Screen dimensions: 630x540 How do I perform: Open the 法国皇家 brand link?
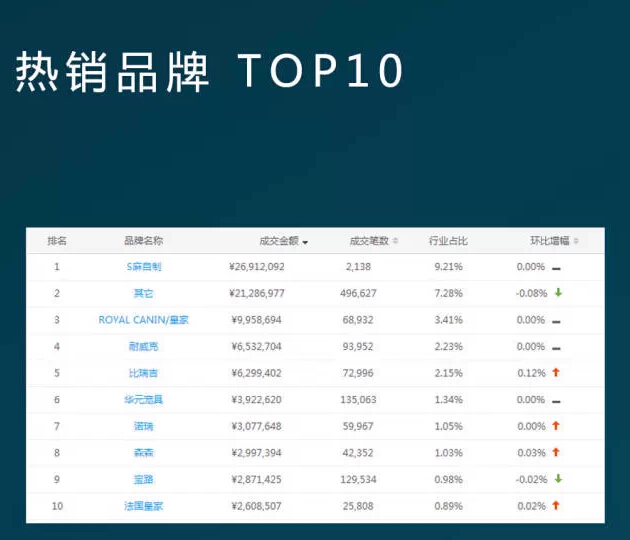143,506
